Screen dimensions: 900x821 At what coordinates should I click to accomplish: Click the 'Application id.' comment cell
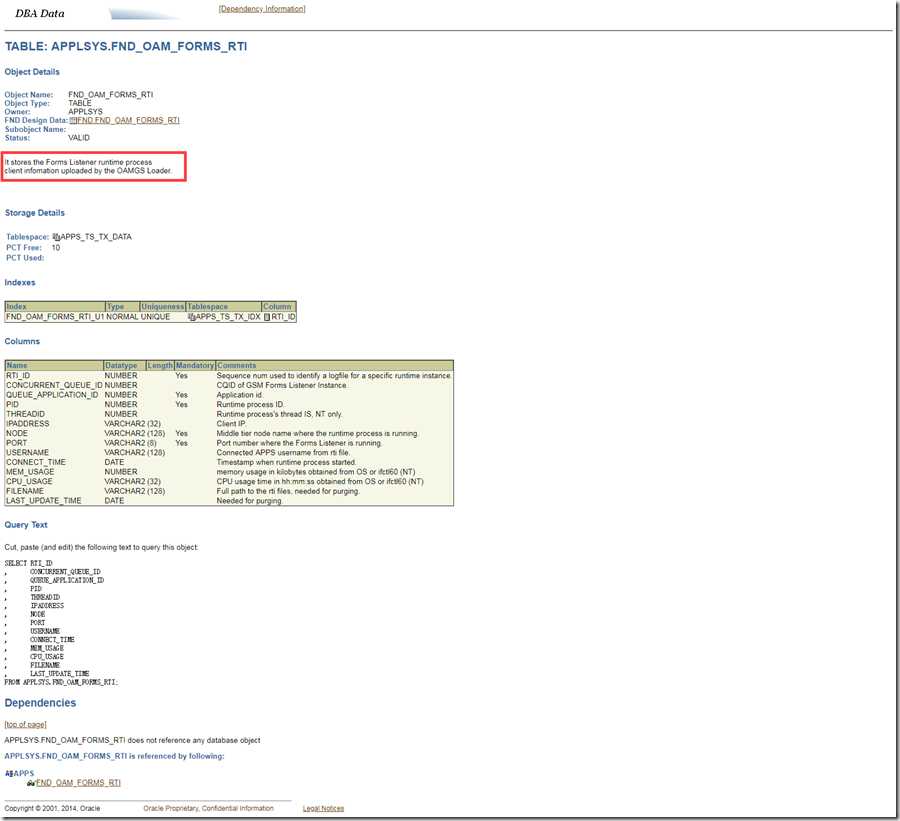(240, 395)
